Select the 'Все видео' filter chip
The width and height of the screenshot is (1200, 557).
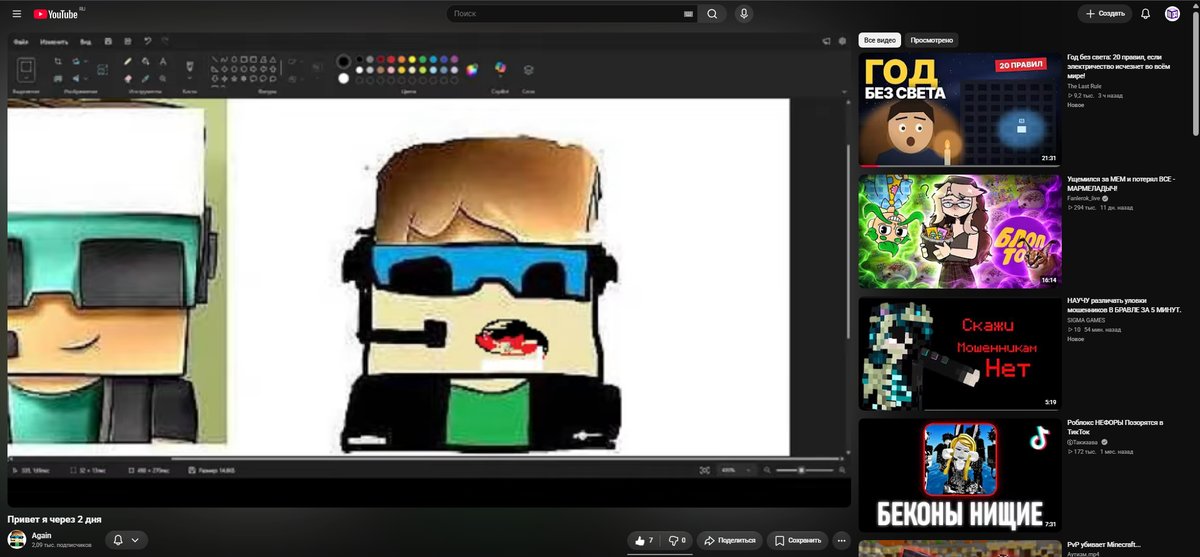pos(879,40)
